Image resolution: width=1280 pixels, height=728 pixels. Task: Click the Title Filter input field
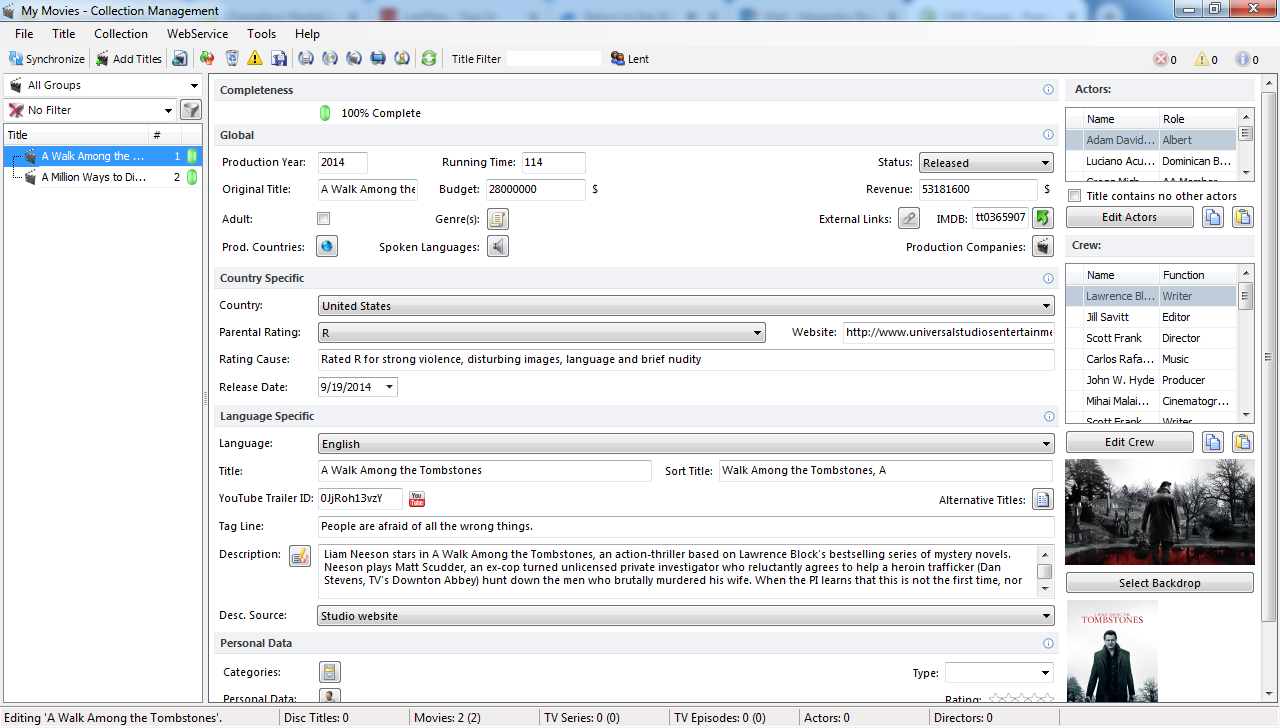(x=554, y=59)
